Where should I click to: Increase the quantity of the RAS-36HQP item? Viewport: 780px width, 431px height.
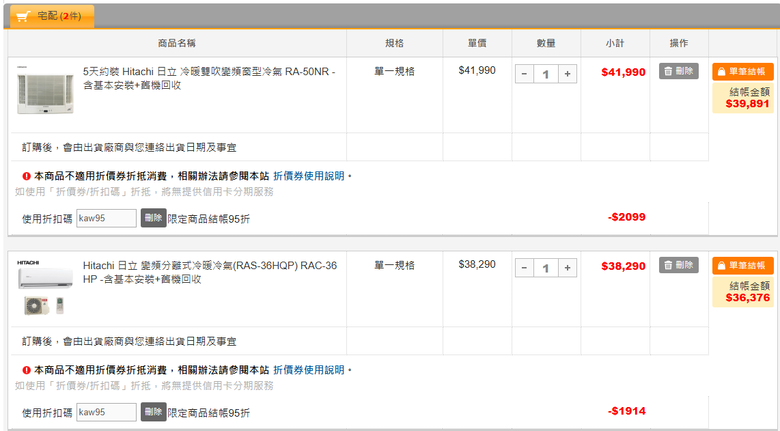pos(567,268)
